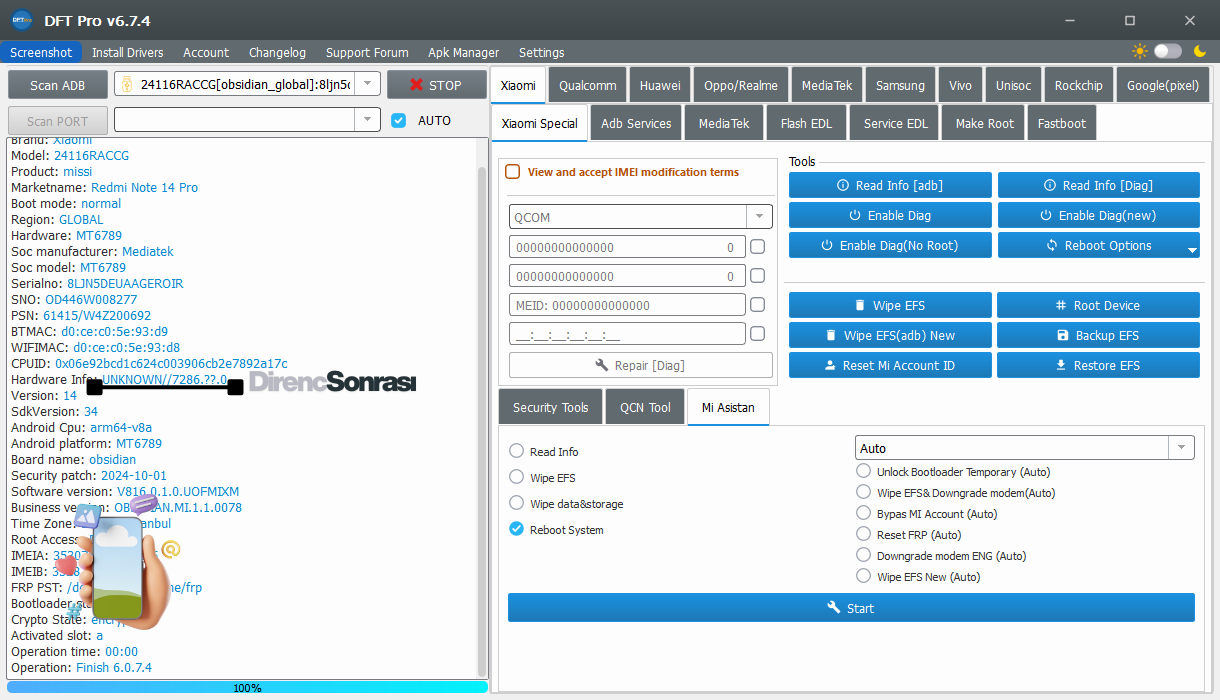Enable IMEI modification terms checkbox
Viewport: 1220px width, 700px height.
(x=513, y=172)
